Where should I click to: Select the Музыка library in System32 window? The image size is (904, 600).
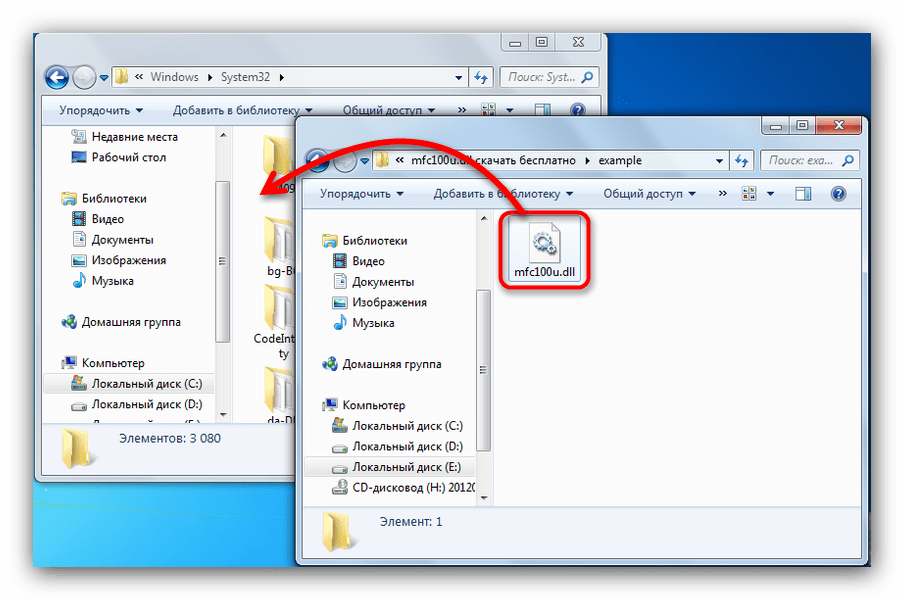click(112, 281)
